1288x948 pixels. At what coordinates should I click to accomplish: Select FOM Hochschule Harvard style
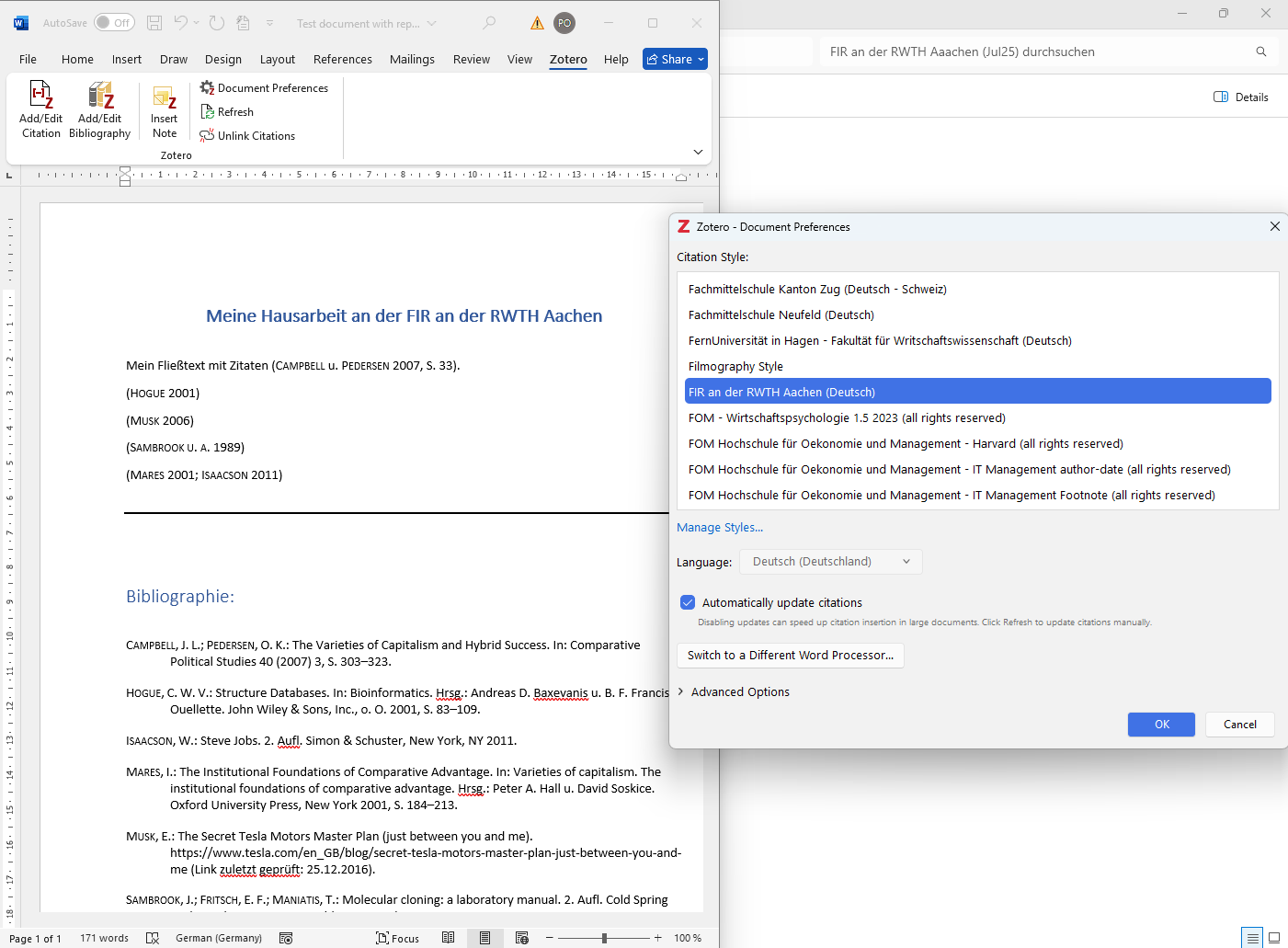[978, 443]
